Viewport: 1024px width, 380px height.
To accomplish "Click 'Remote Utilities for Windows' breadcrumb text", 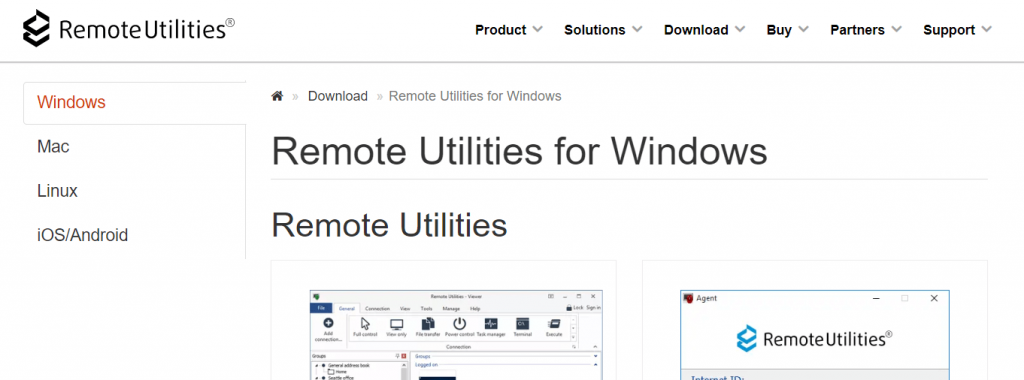I will click(475, 96).
